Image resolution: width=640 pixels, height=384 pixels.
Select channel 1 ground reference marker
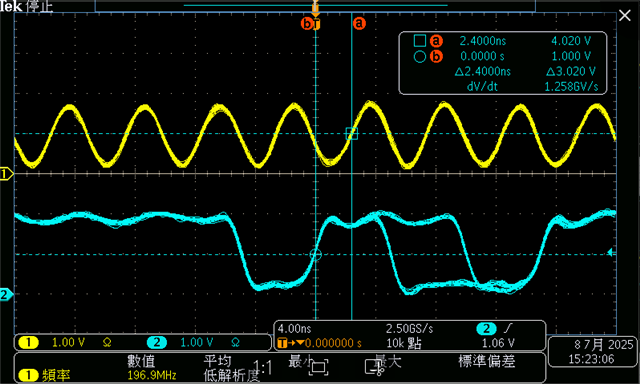(6, 174)
